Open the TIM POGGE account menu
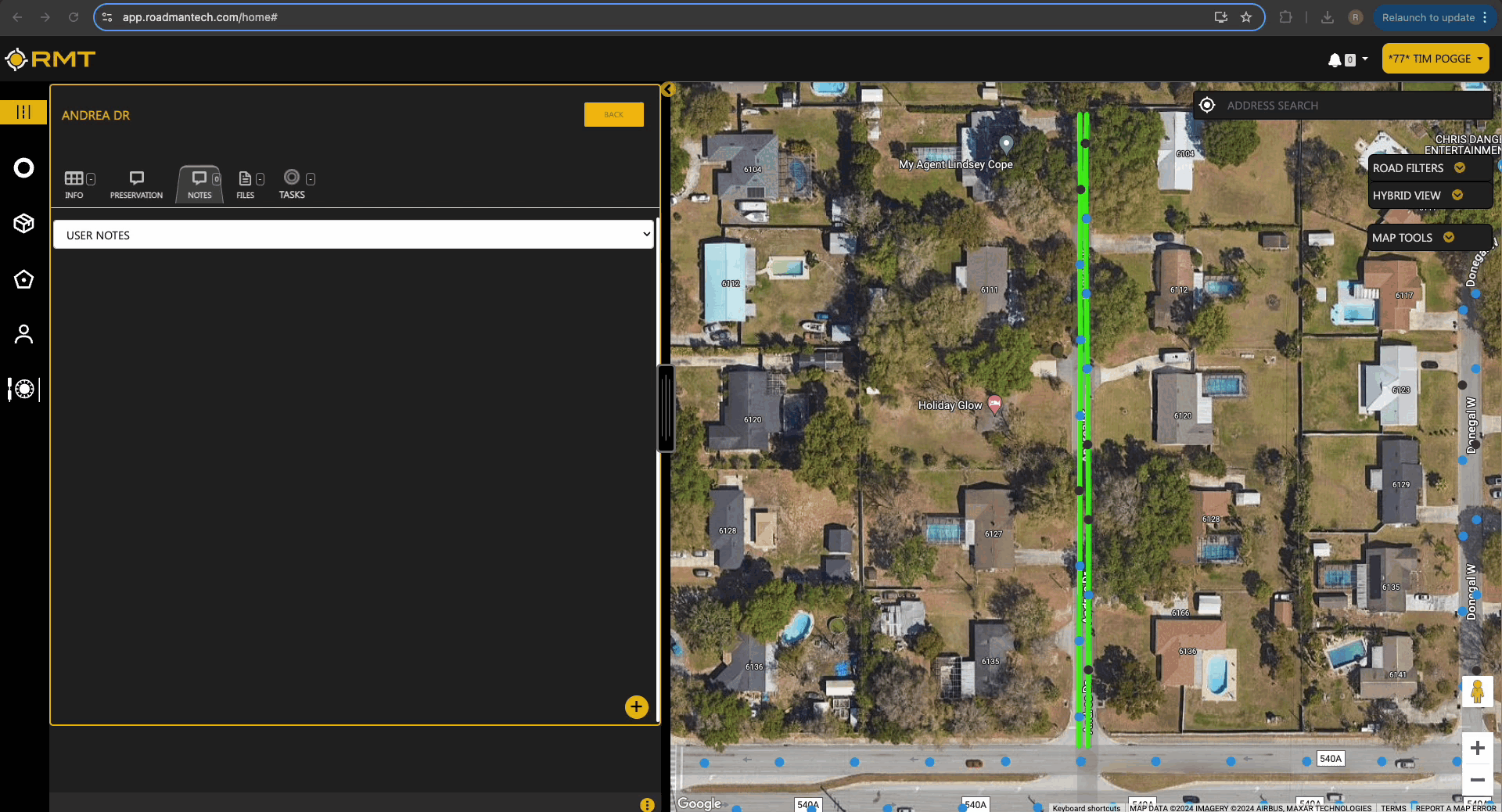The image size is (1502, 812). 1435,59
